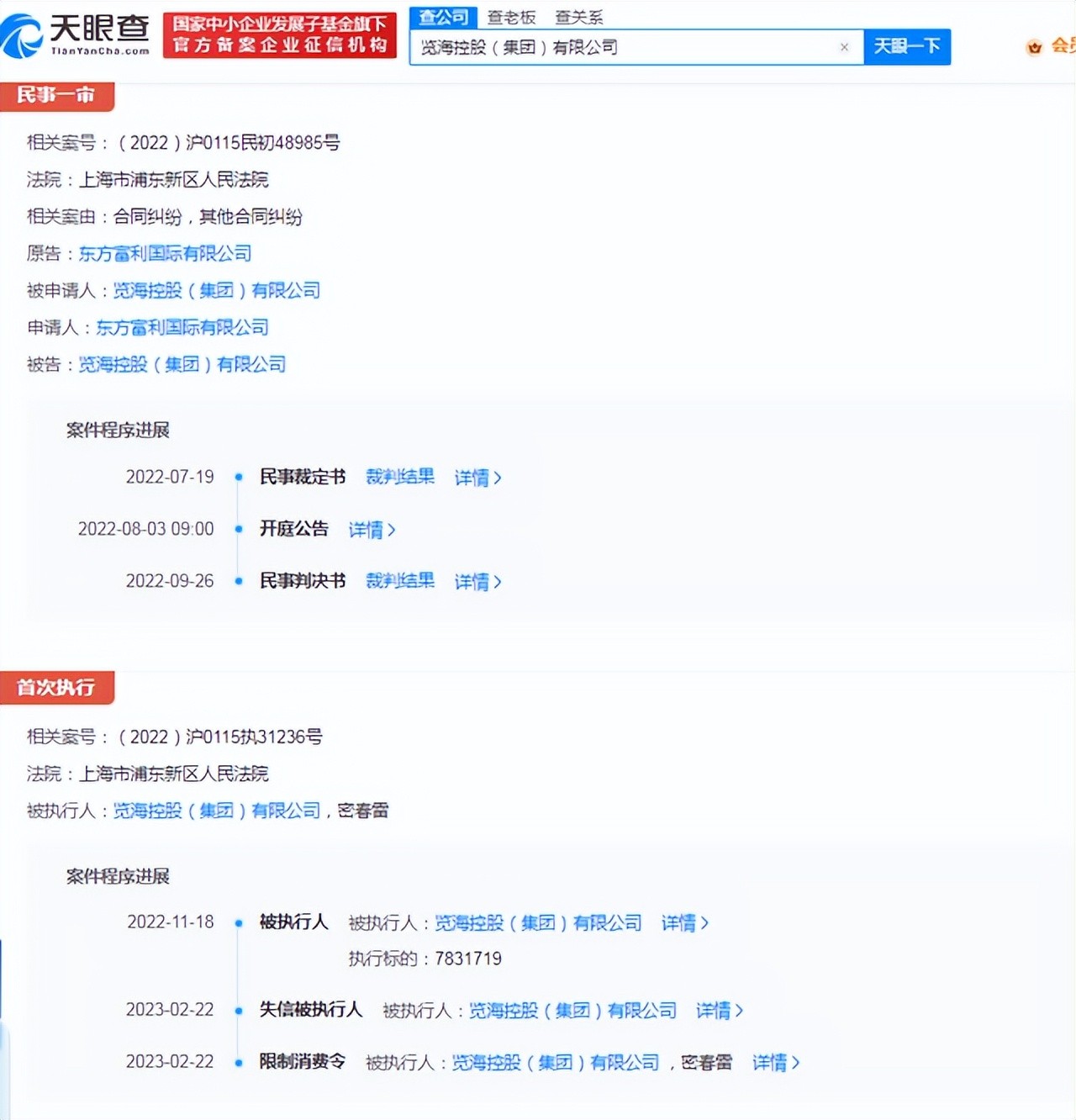
Task: Open 被告 览海控股 company link
Action: tap(182, 364)
